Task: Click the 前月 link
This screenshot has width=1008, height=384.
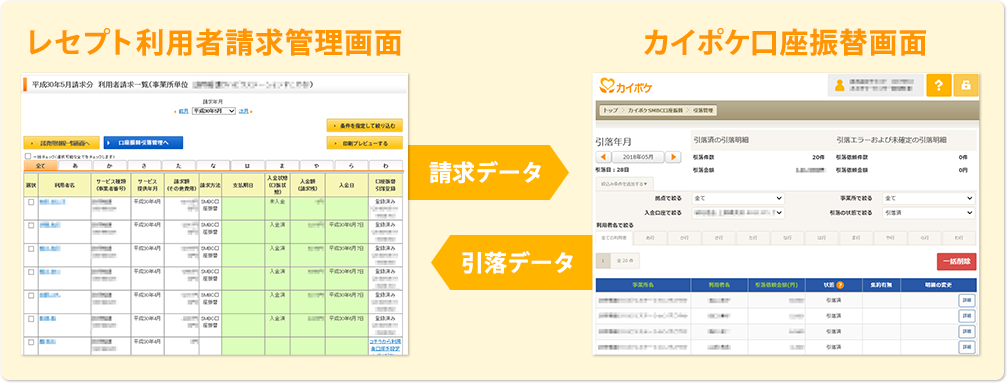Action: click(183, 111)
